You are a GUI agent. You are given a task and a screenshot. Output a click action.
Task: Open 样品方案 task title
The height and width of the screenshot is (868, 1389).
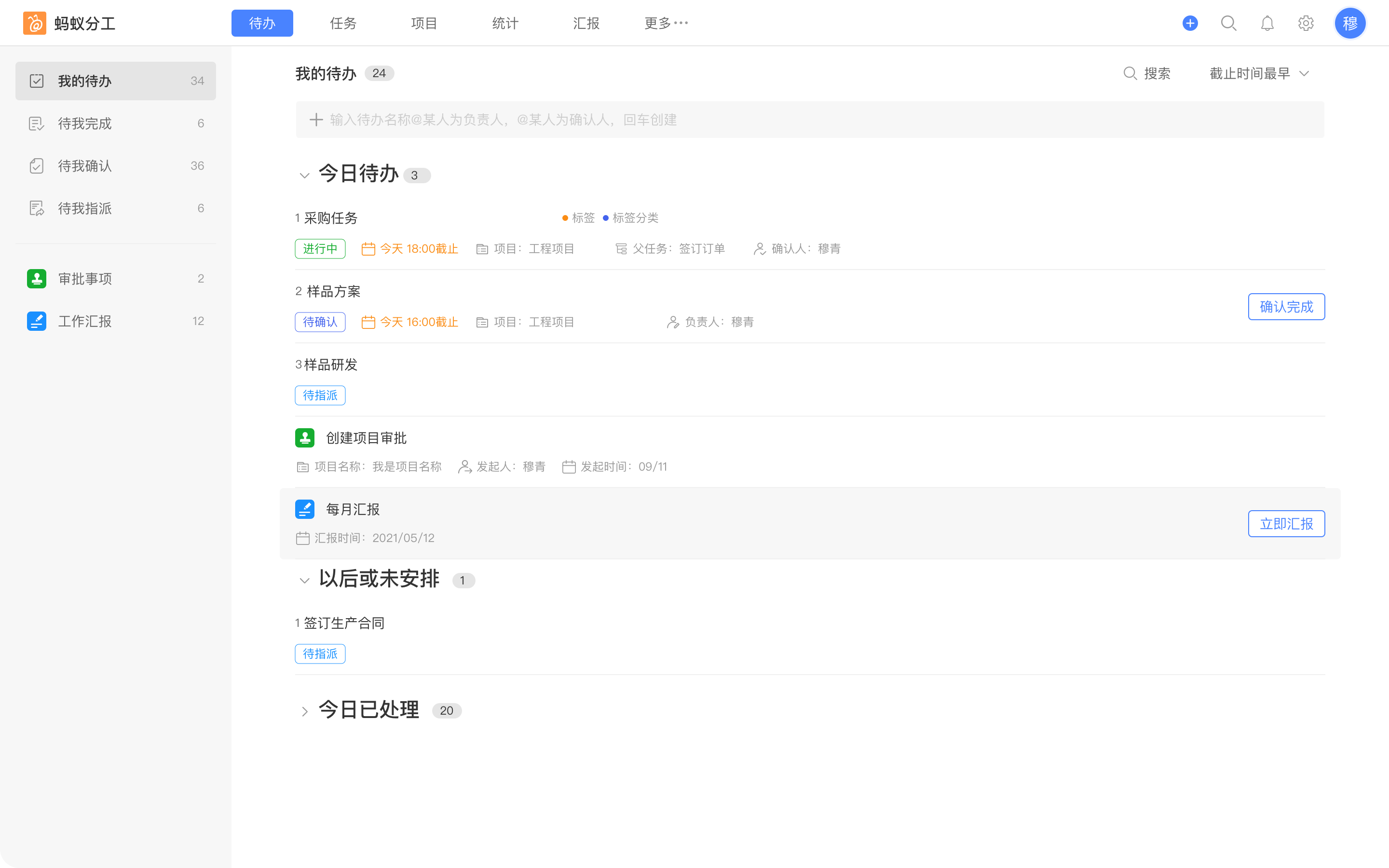click(333, 292)
